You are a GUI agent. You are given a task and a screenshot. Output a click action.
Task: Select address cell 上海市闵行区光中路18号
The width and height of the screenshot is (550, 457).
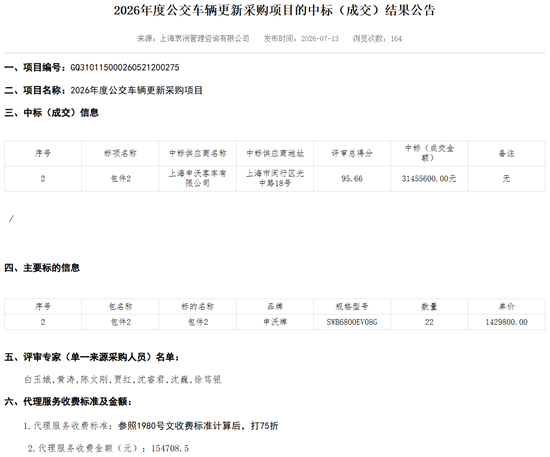(x=275, y=178)
